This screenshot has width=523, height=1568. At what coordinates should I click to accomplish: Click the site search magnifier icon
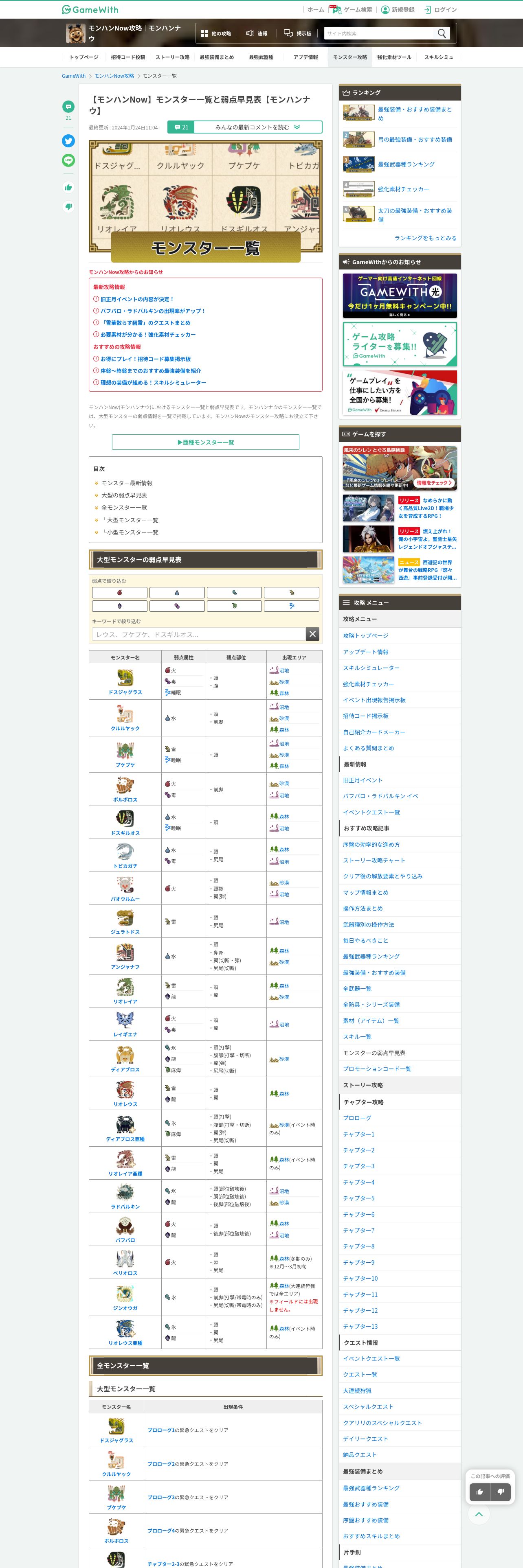(x=442, y=33)
